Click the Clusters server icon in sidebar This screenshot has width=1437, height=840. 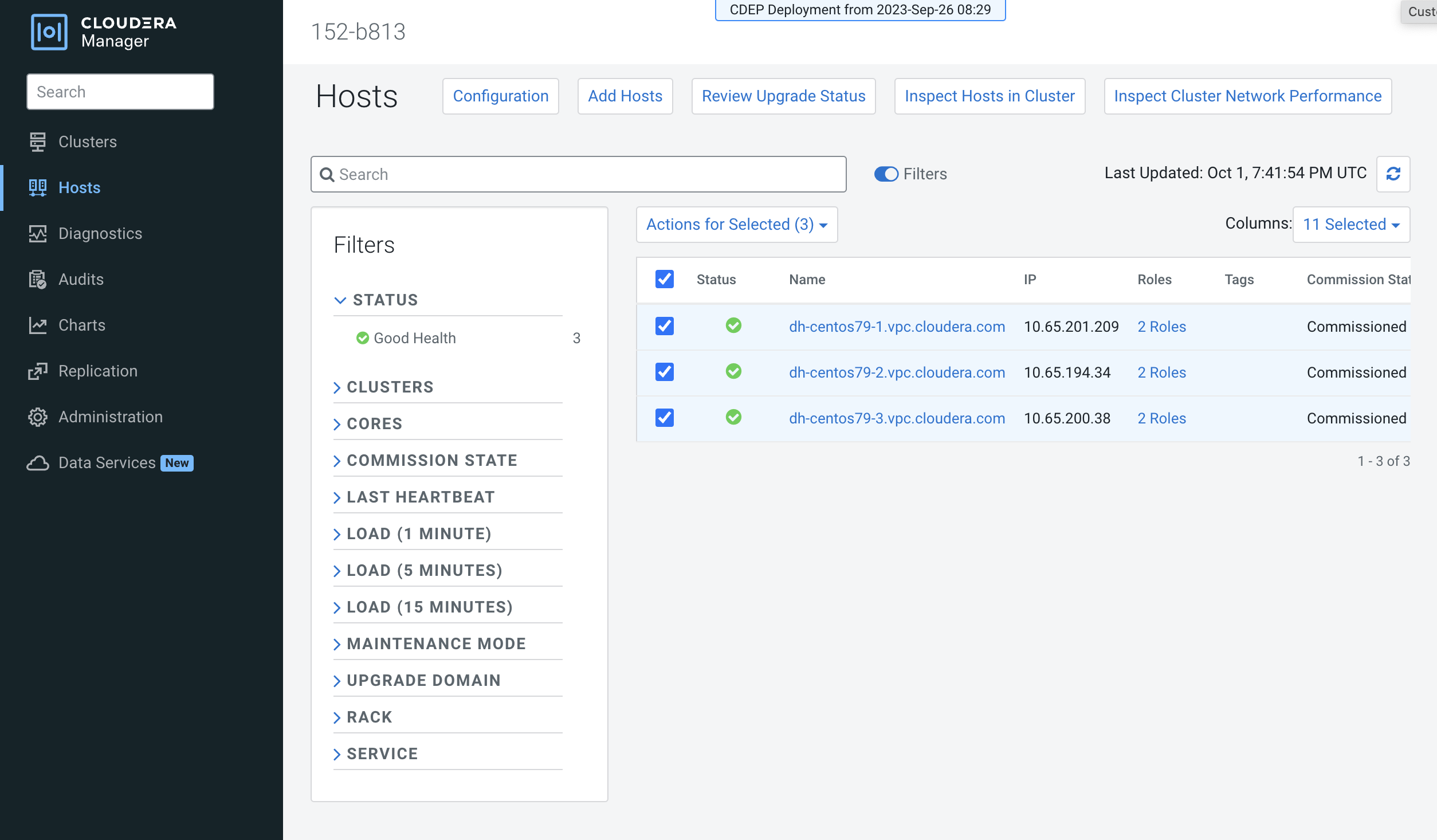point(38,142)
